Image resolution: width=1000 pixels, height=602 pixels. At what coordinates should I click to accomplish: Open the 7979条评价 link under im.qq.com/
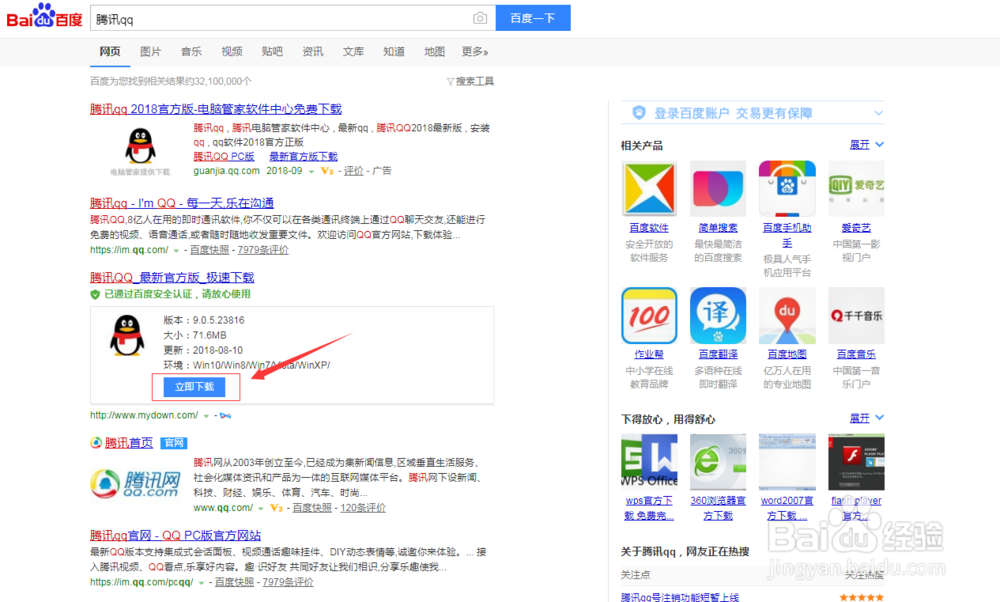[263, 250]
